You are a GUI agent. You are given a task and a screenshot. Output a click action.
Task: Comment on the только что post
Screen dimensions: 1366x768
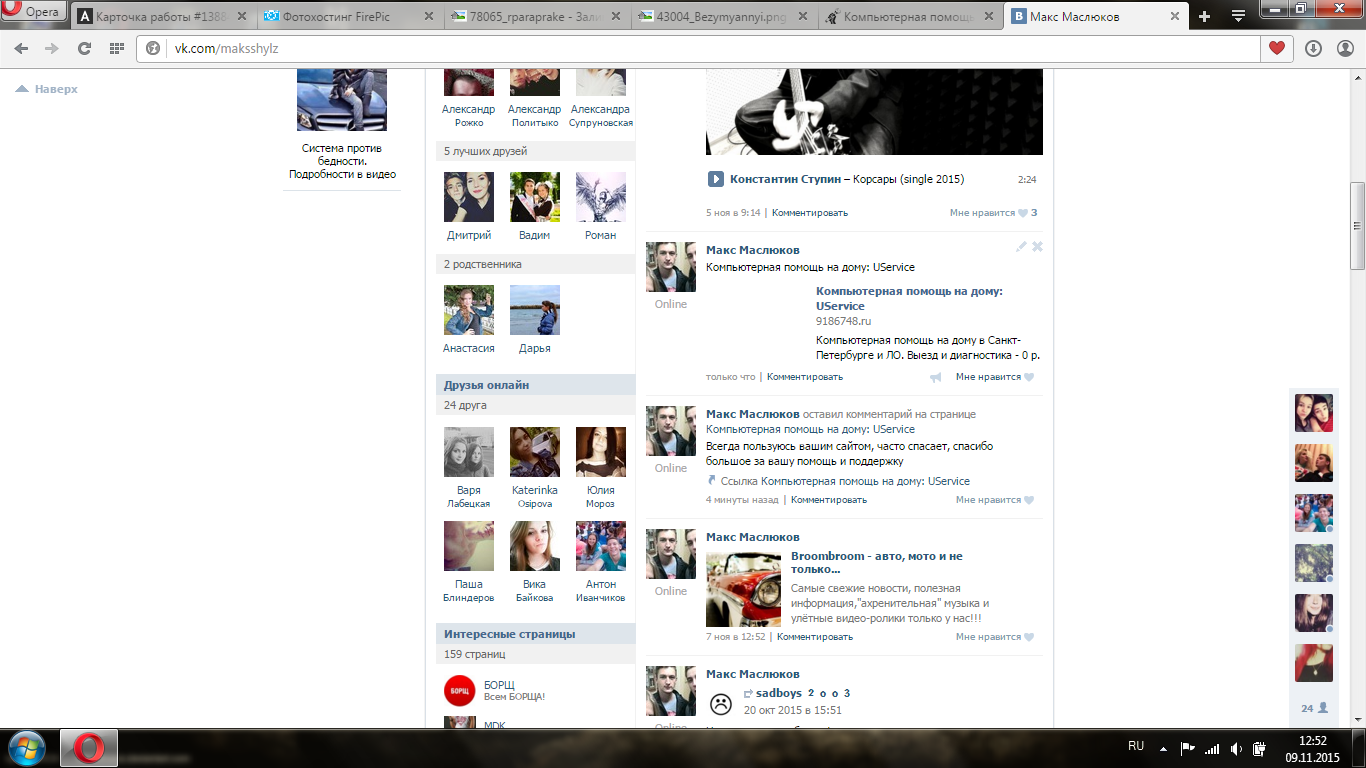pos(805,377)
